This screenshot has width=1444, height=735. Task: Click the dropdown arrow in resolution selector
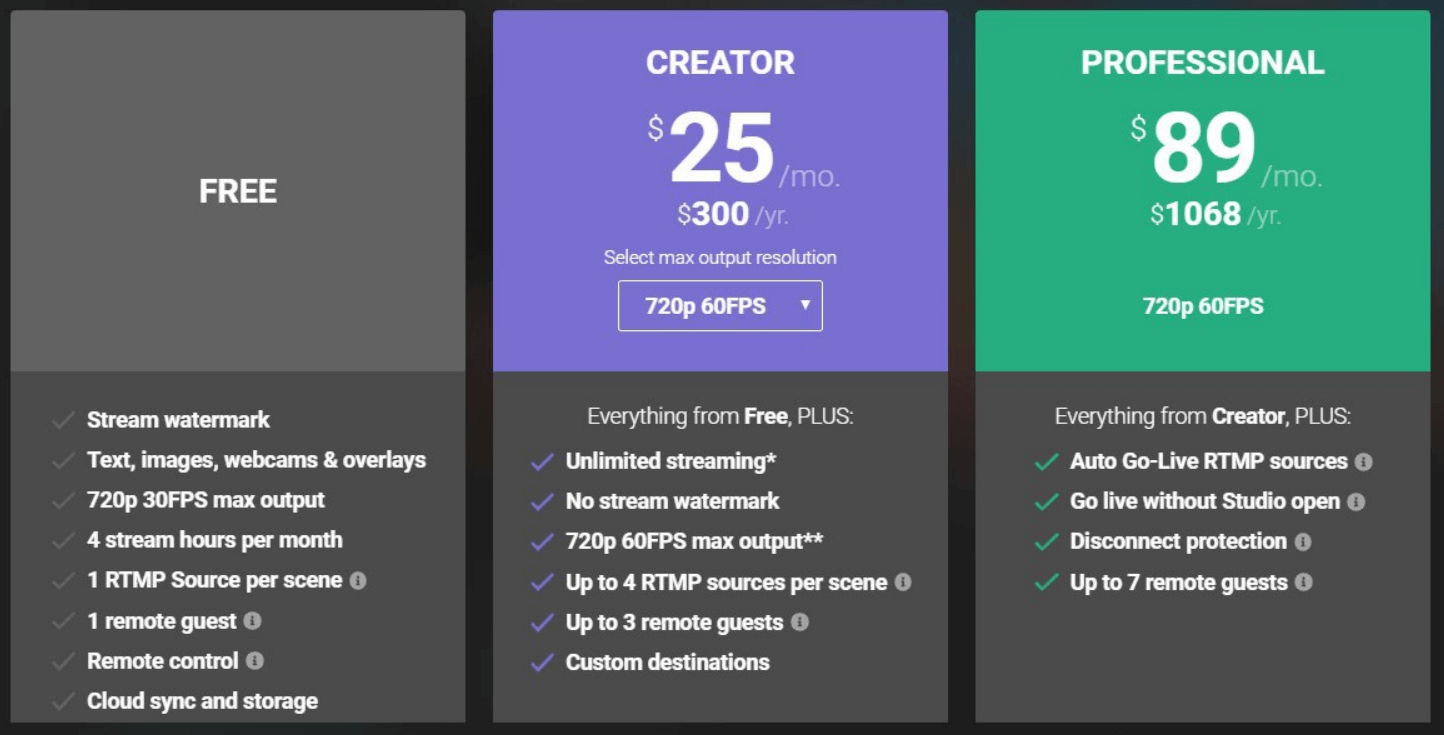click(805, 305)
